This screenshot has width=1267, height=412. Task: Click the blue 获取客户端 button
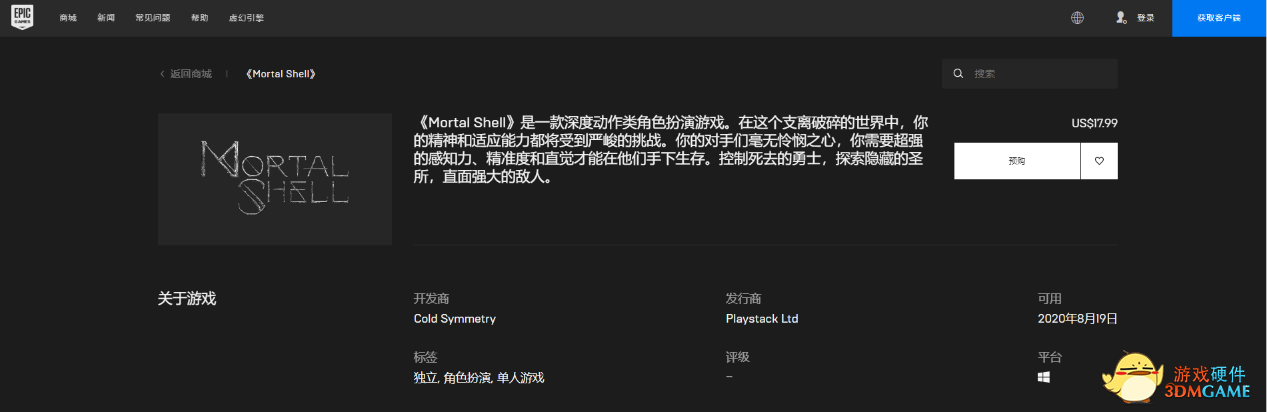point(1219,18)
